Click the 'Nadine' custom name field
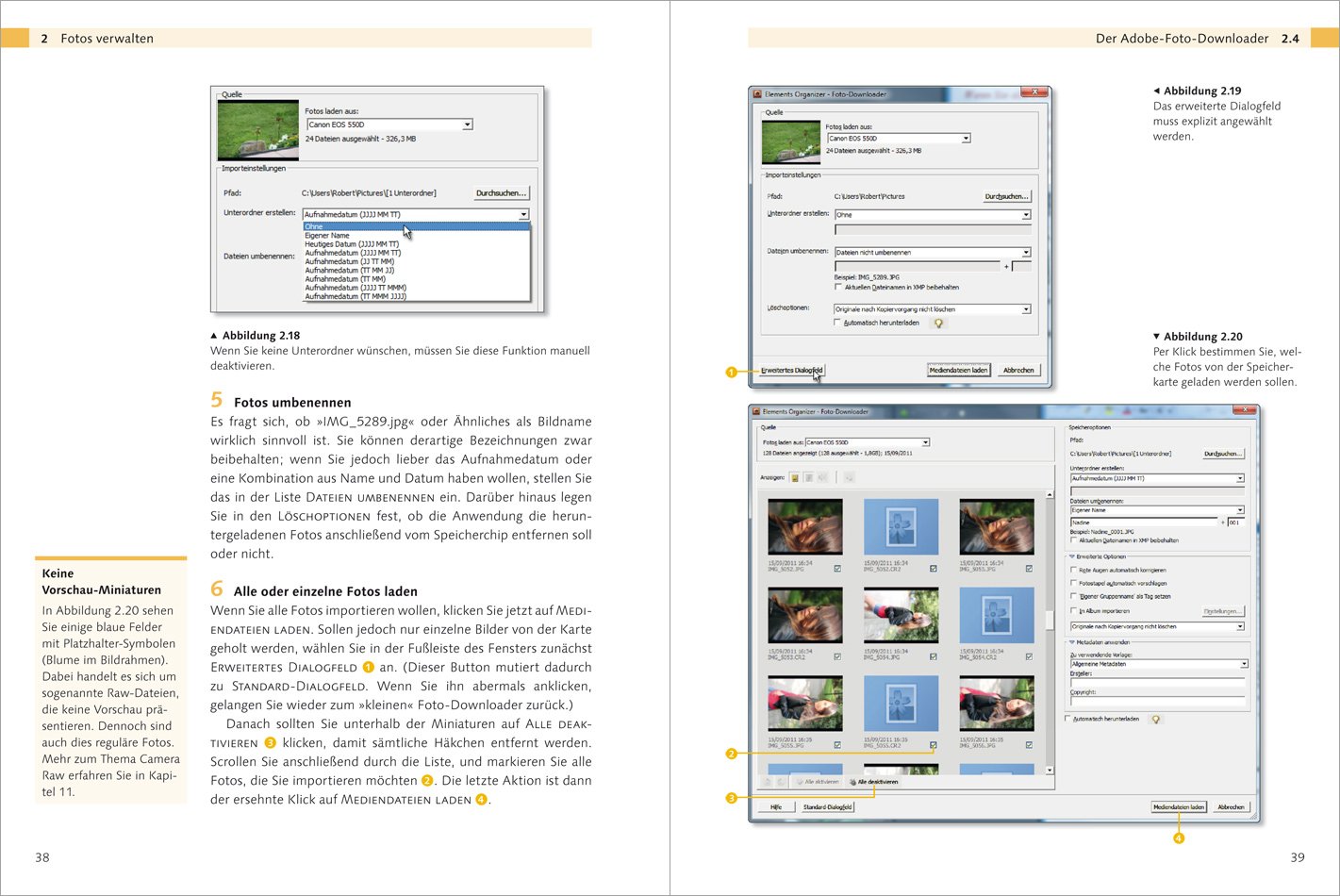1340x896 pixels. click(1143, 523)
